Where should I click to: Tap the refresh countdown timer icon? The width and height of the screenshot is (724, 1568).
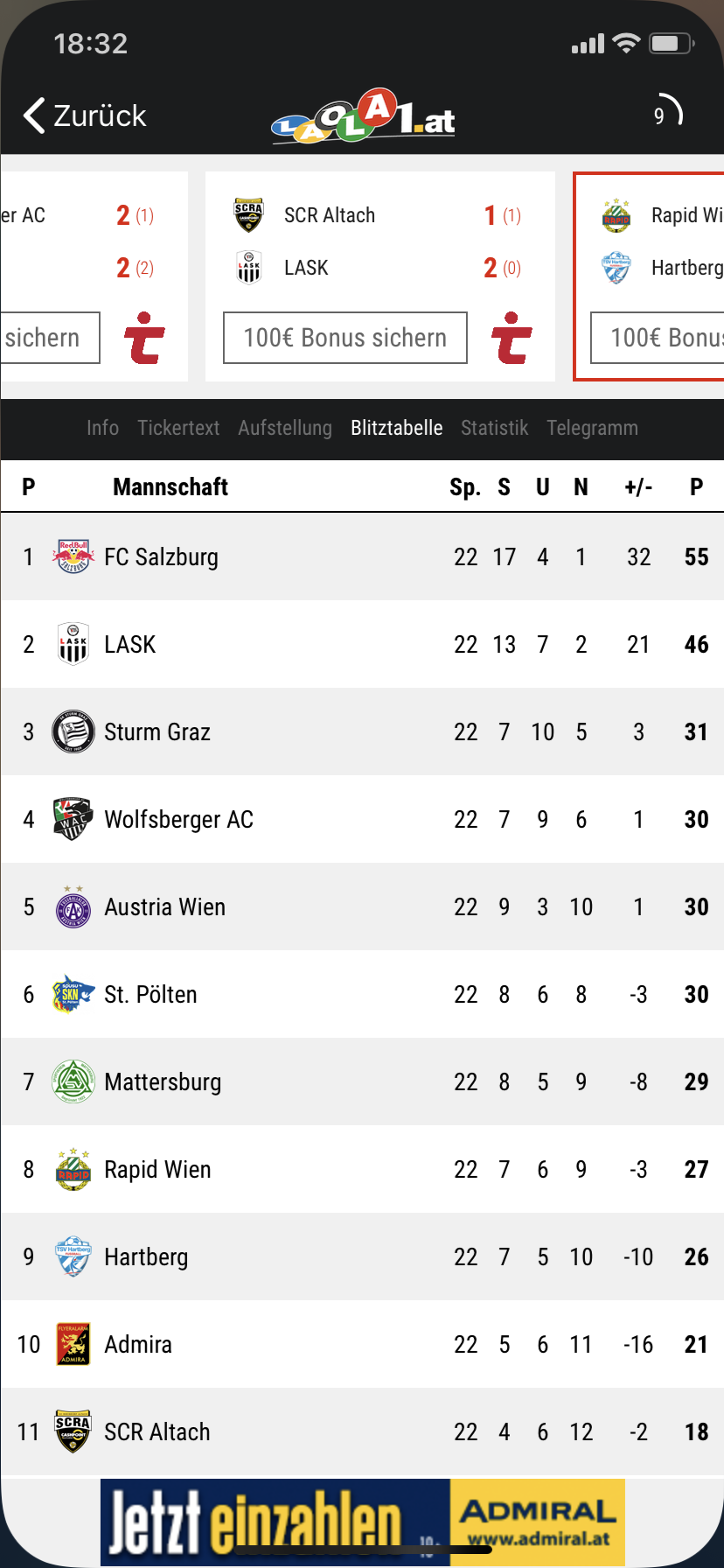pyautogui.click(x=668, y=114)
